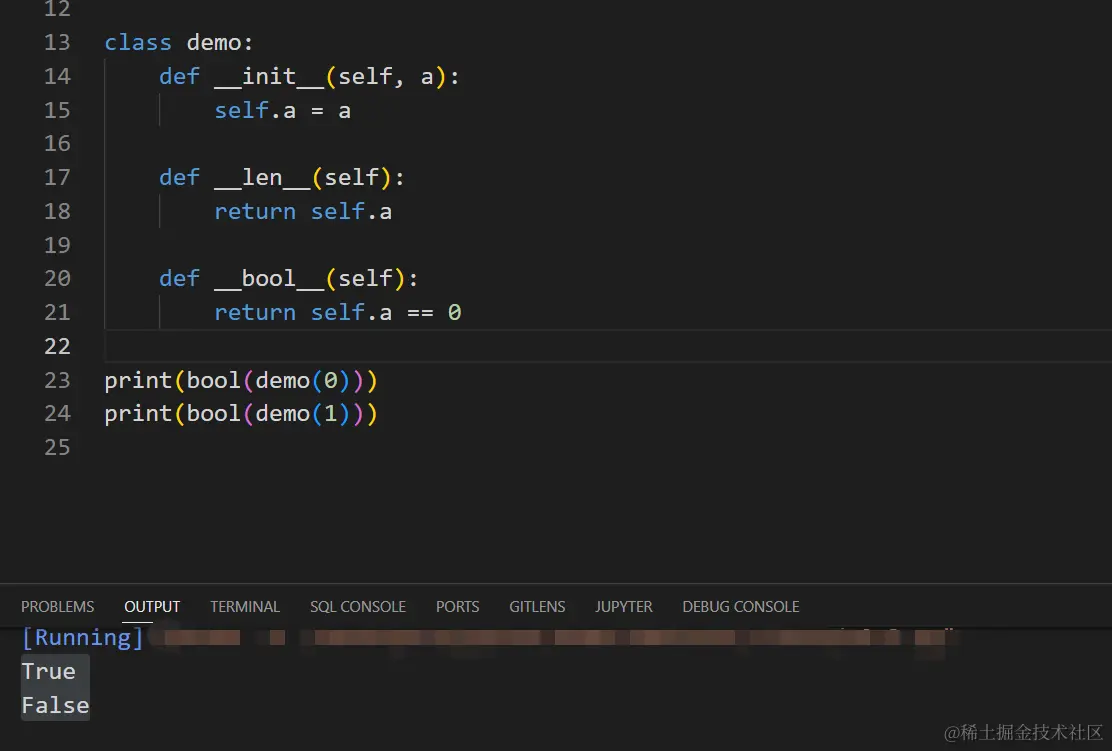Click the 'print(bool(demo(0)))' line
Image resolution: width=1112 pixels, height=751 pixels.
pos(241,380)
